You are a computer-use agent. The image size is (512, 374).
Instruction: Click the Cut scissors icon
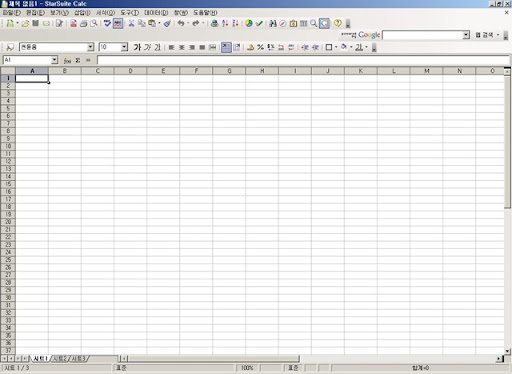pyautogui.click(x=131, y=23)
